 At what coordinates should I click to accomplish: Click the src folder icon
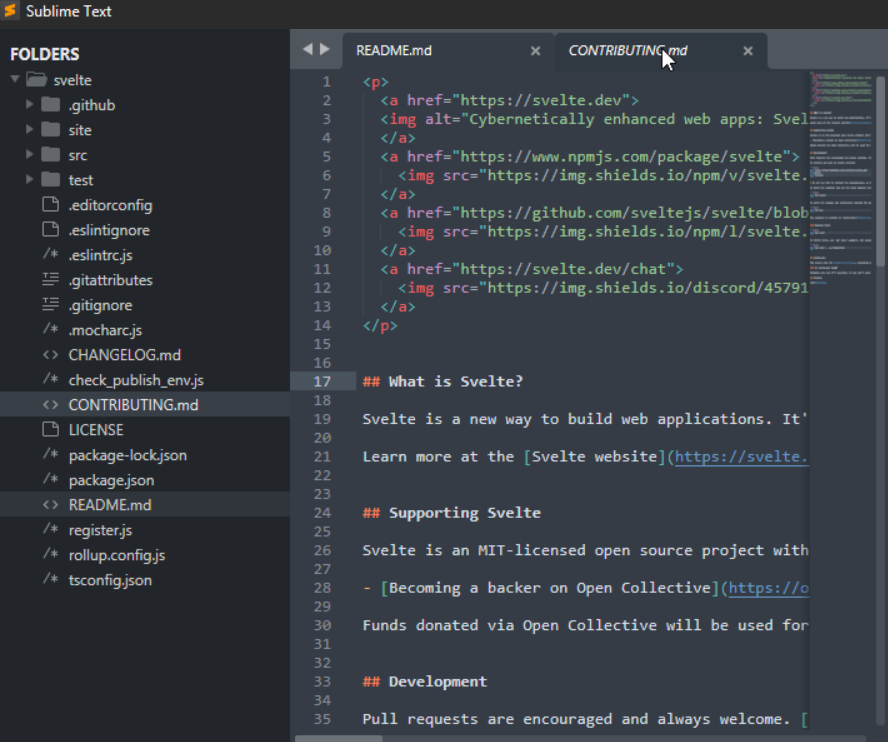tap(50, 155)
